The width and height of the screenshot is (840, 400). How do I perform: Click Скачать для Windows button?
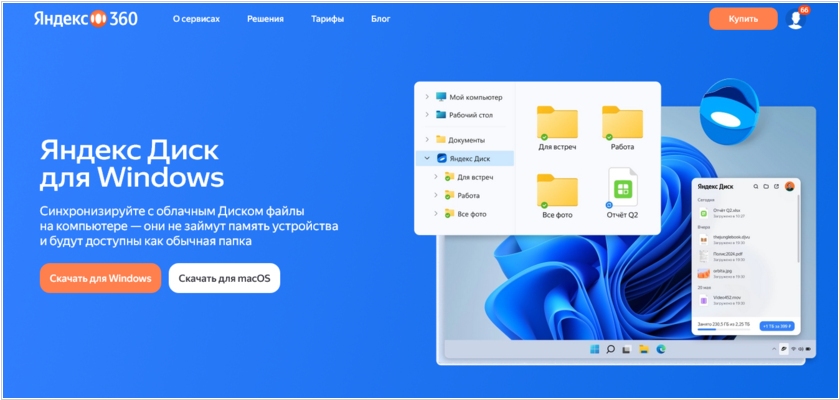(100, 278)
